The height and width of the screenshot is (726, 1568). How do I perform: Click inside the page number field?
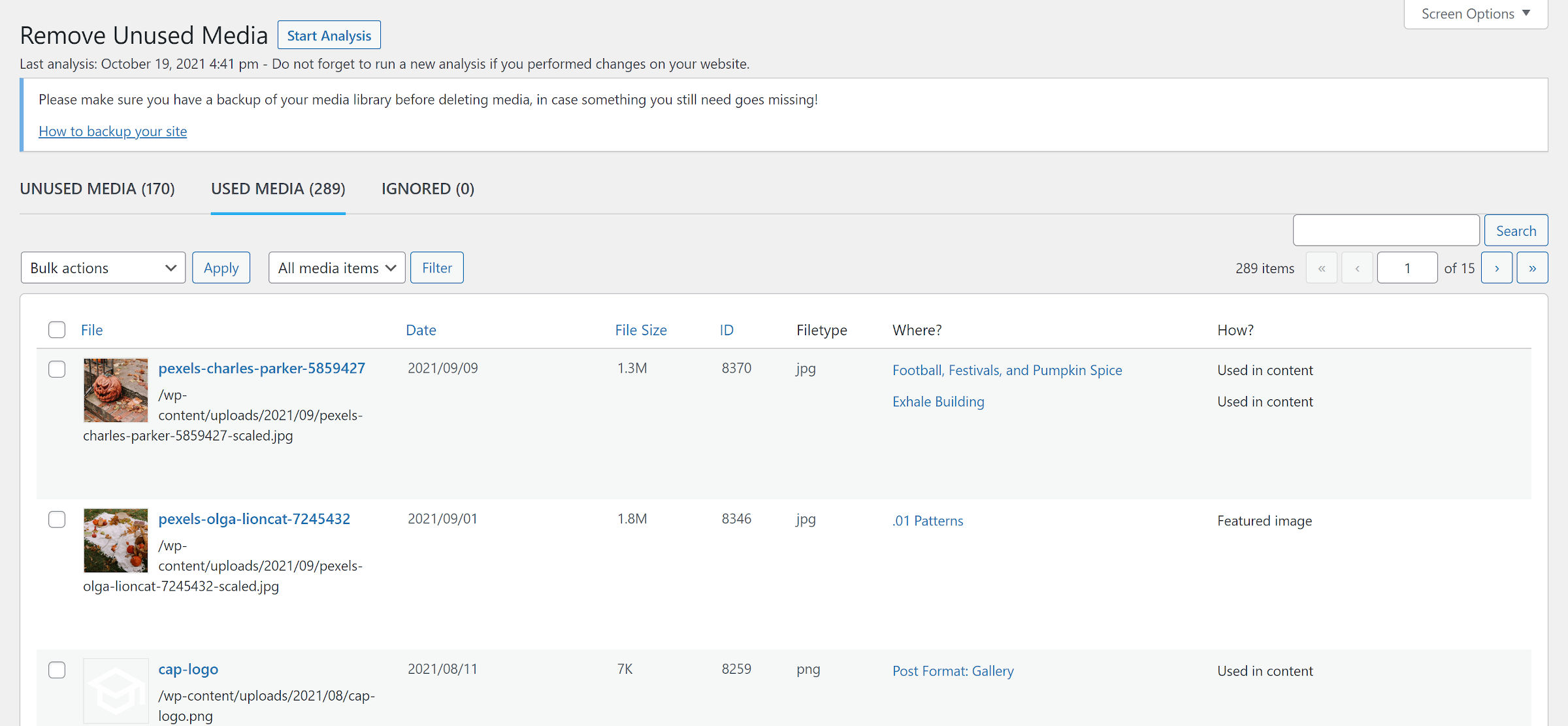[x=1407, y=267]
